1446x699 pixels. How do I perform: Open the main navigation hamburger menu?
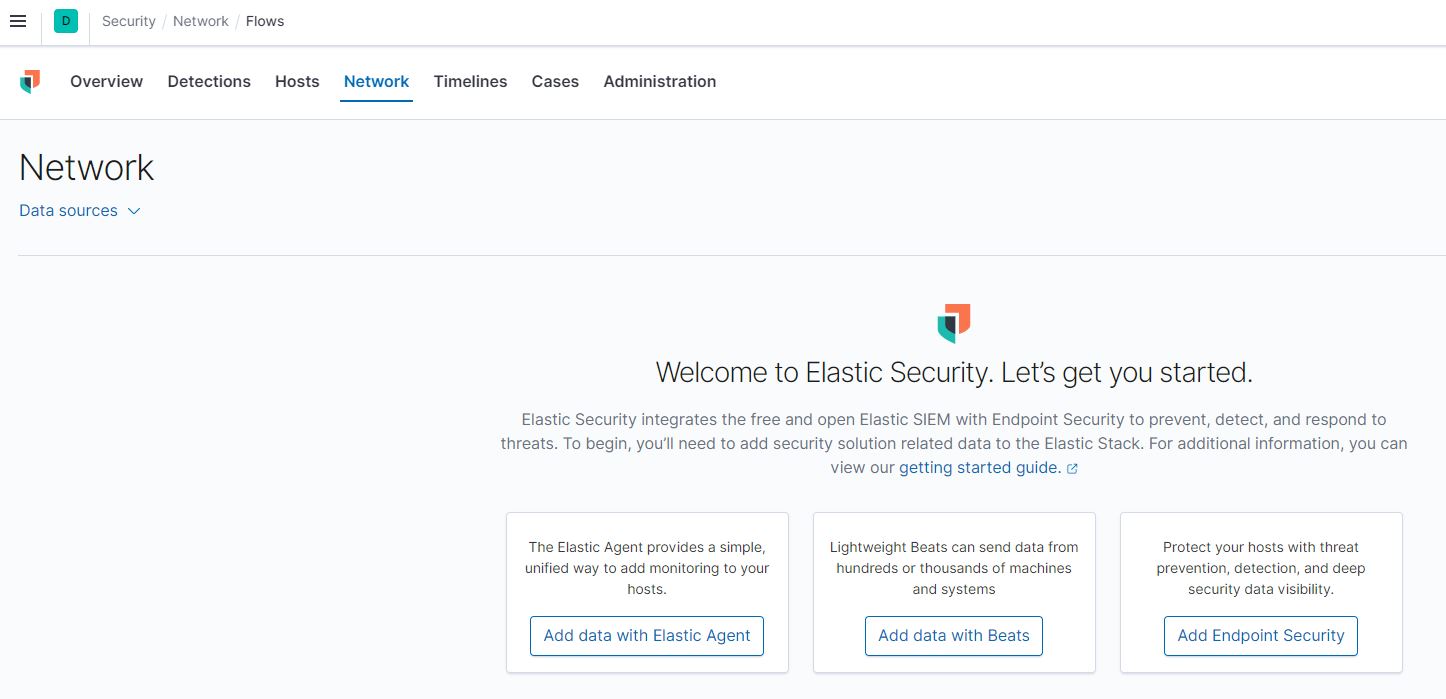pos(17,21)
